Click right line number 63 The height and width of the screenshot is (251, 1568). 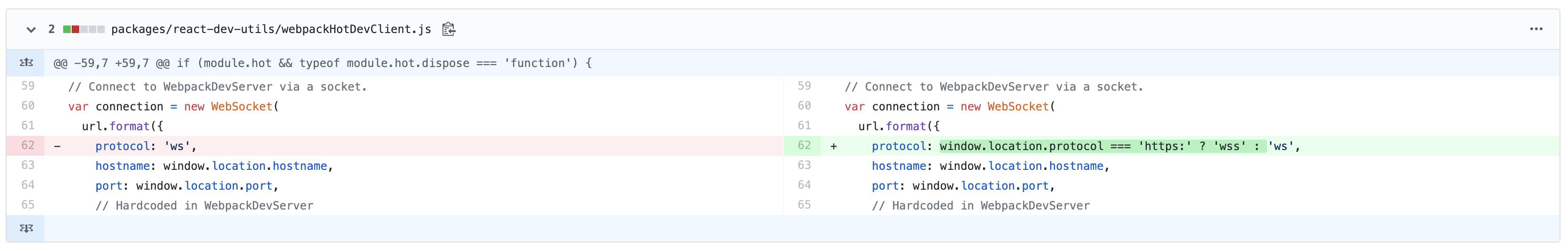coord(804,165)
